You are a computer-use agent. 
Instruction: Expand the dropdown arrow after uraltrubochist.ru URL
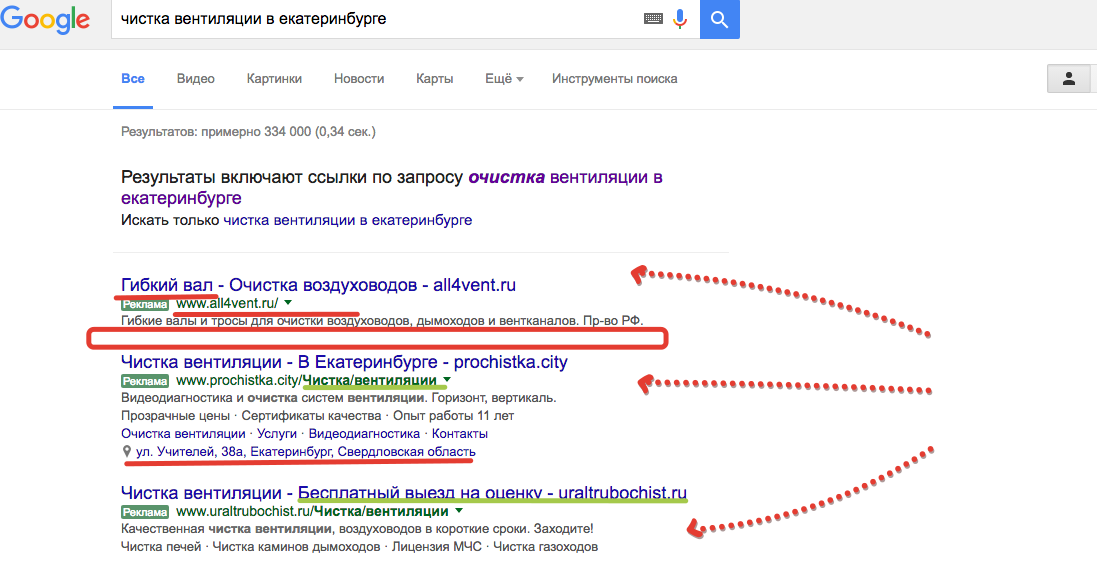click(458, 511)
